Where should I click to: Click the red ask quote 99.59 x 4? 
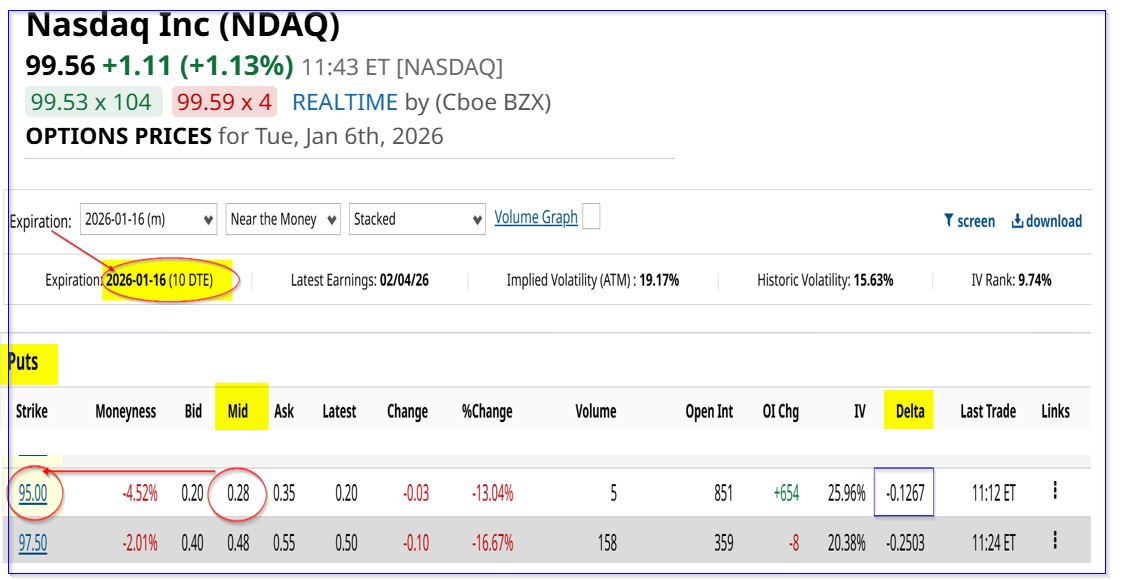click(x=225, y=102)
